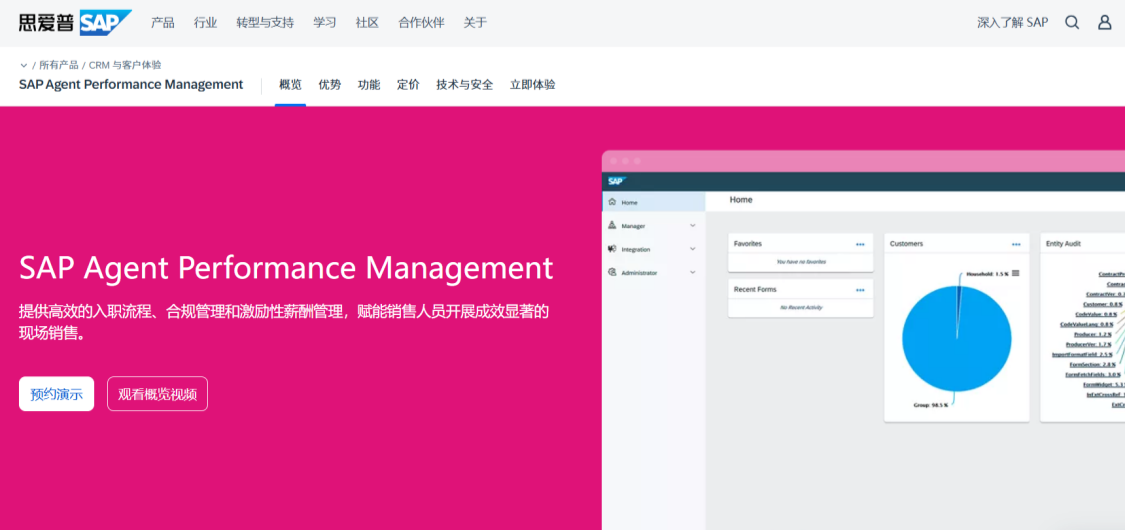Open the 学习 menu
The width and height of the screenshot is (1125, 530).
point(324,22)
